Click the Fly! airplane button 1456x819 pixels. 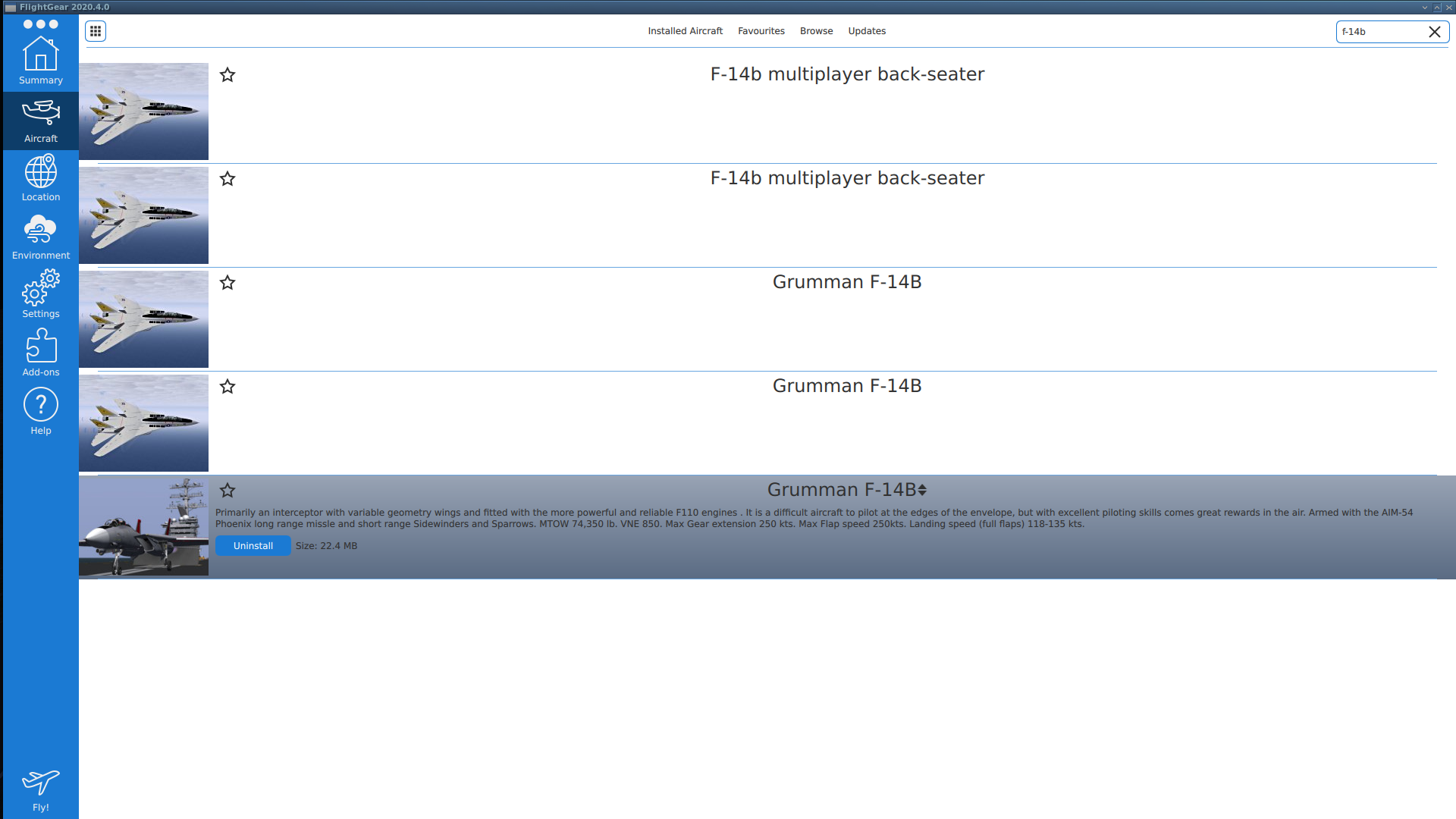[41, 790]
